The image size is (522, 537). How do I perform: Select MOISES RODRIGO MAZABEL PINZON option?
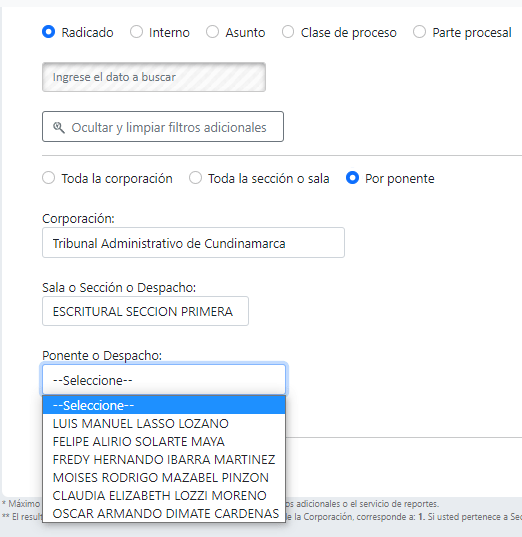pos(164,477)
